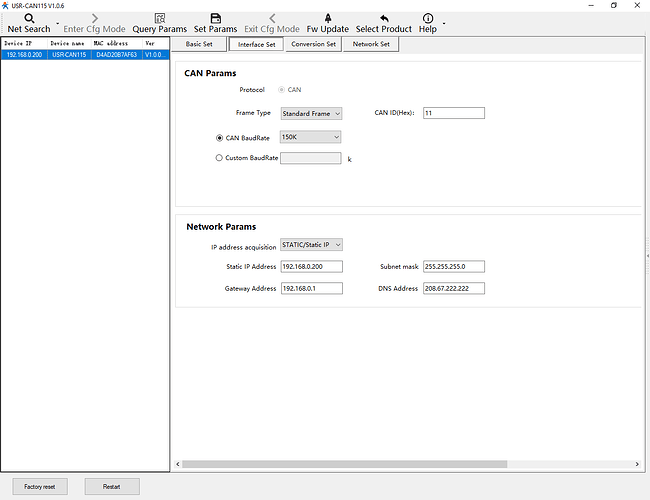Viewport: 650px width, 500px height.
Task: Switch to the Basic Set tab
Action: point(200,44)
